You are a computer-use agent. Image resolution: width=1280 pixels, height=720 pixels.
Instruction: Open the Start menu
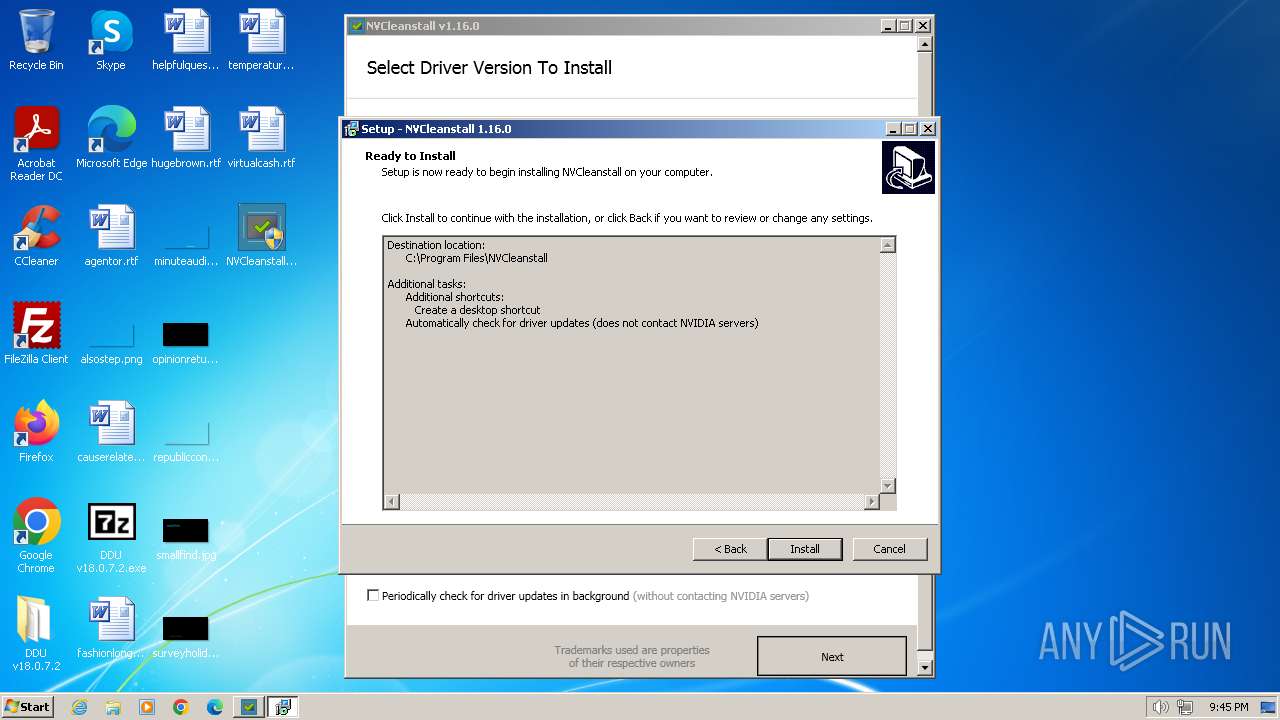coord(28,707)
